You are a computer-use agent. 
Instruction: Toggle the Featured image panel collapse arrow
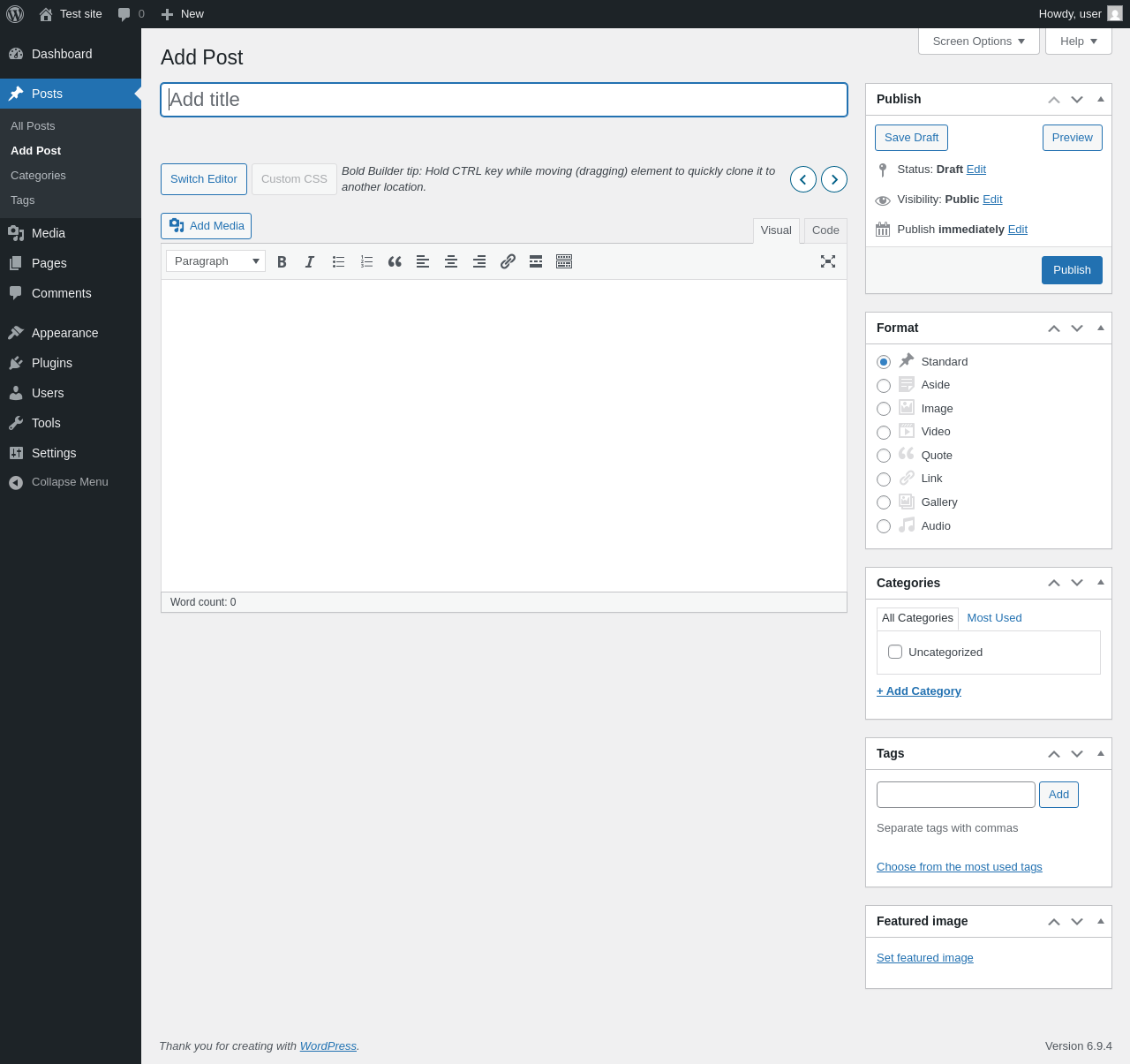click(x=1101, y=921)
